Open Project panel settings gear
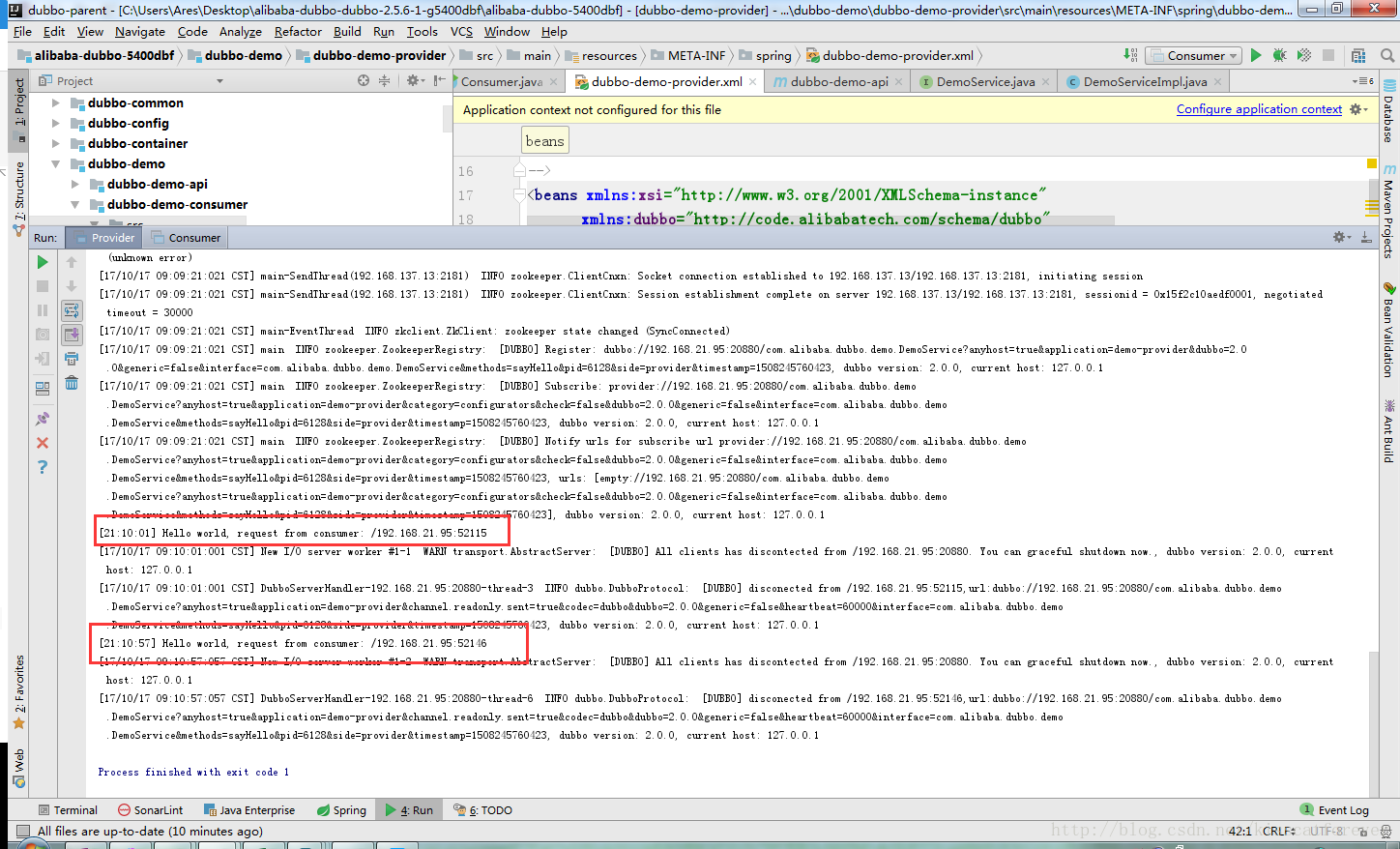Image resolution: width=1400 pixels, height=849 pixels. click(414, 80)
